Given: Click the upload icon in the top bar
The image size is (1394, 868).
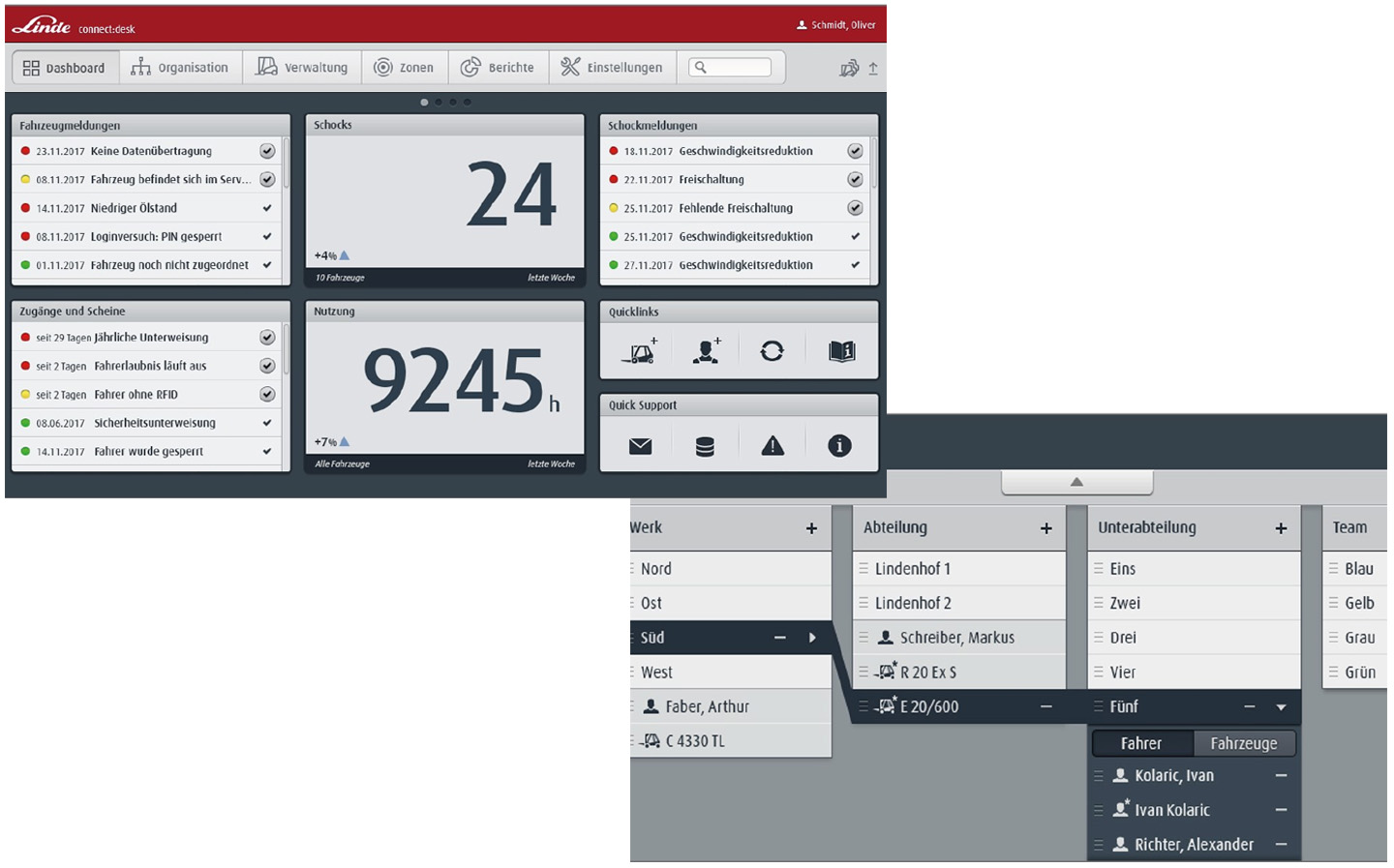Looking at the screenshot, I should 873,68.
